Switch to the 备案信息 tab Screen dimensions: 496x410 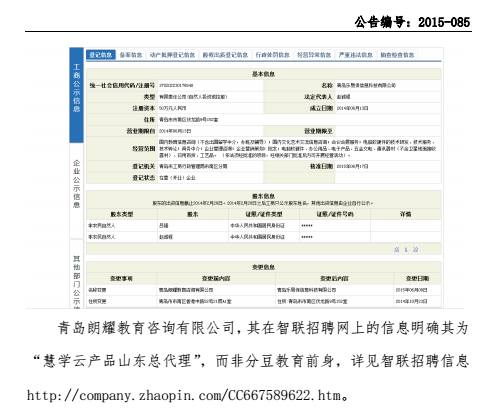pos(131,55)
